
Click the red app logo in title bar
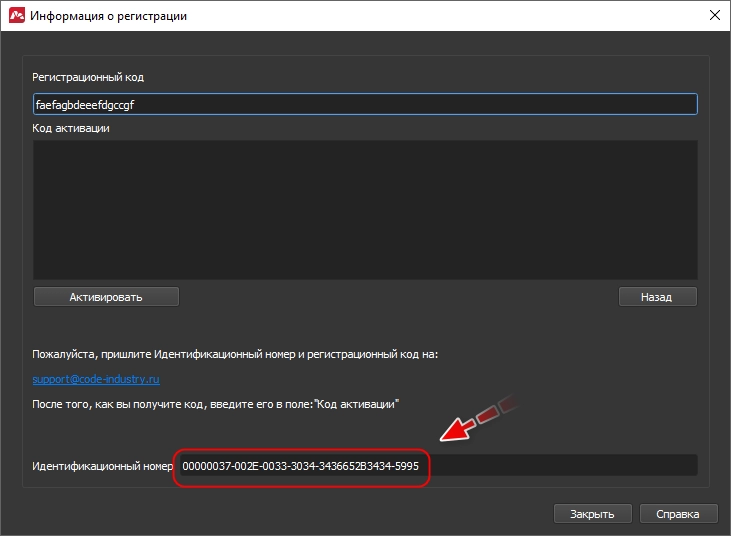click(17, 15)
